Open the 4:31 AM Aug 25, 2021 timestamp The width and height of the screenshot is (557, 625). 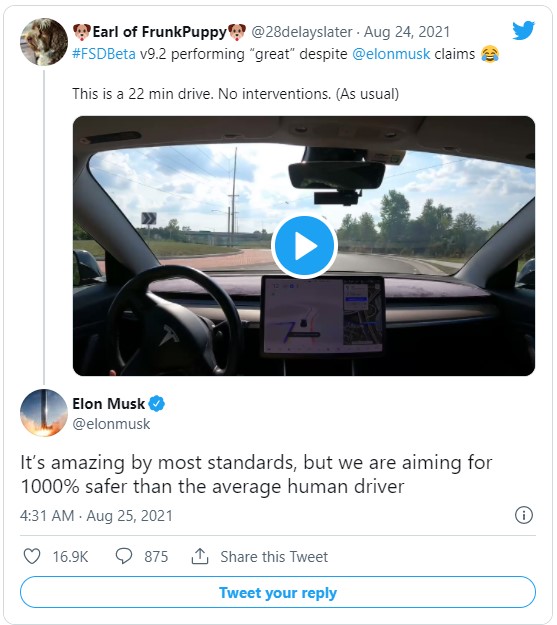click(x=96, y=516)
